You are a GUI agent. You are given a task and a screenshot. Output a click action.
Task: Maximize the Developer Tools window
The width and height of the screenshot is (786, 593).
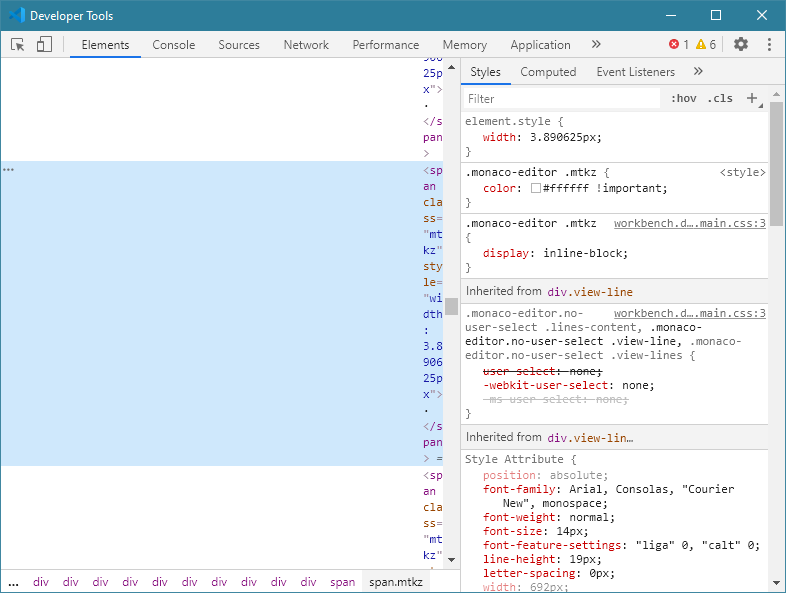pyautogui.click(x=716, y=15)
